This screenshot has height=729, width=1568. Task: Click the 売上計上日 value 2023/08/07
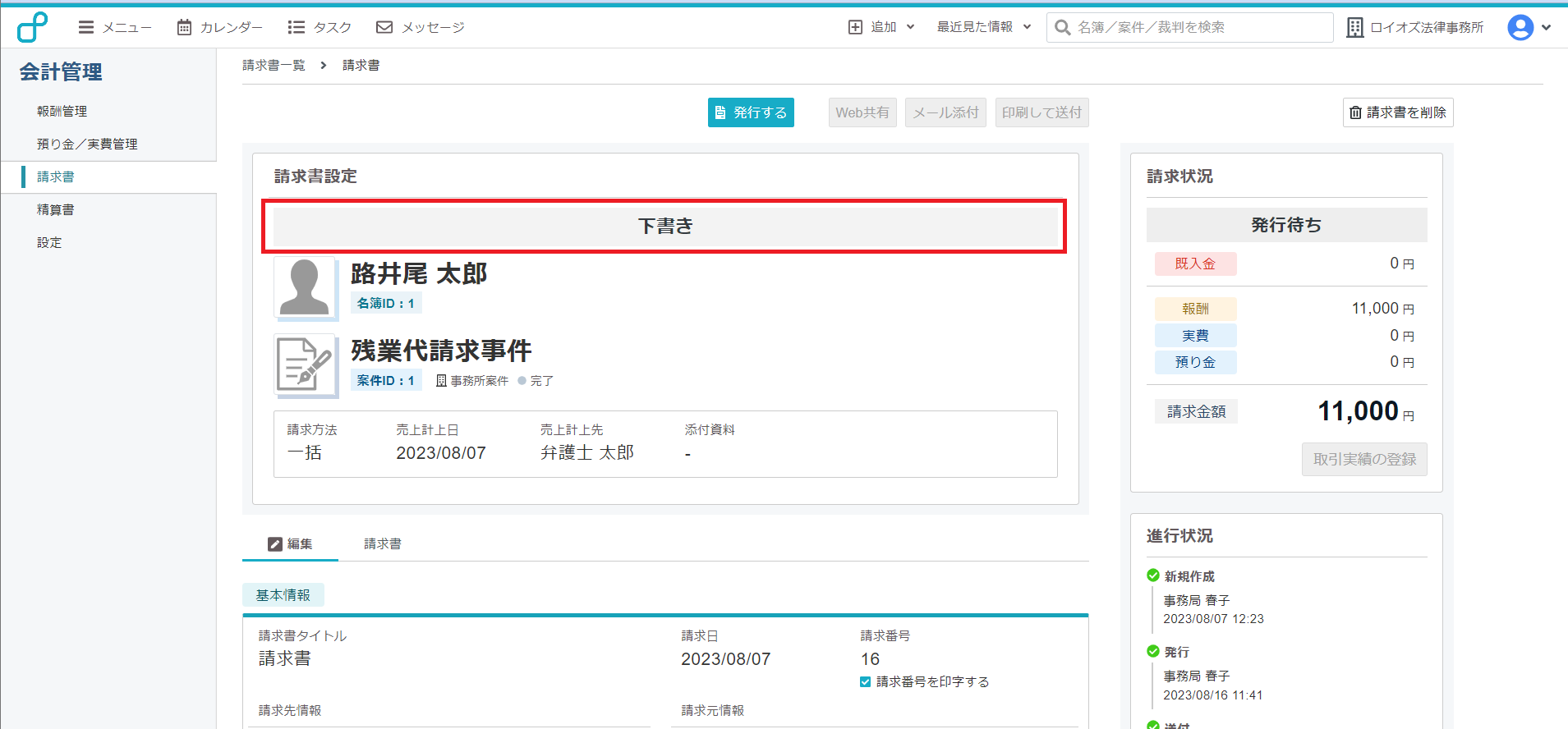441,452
